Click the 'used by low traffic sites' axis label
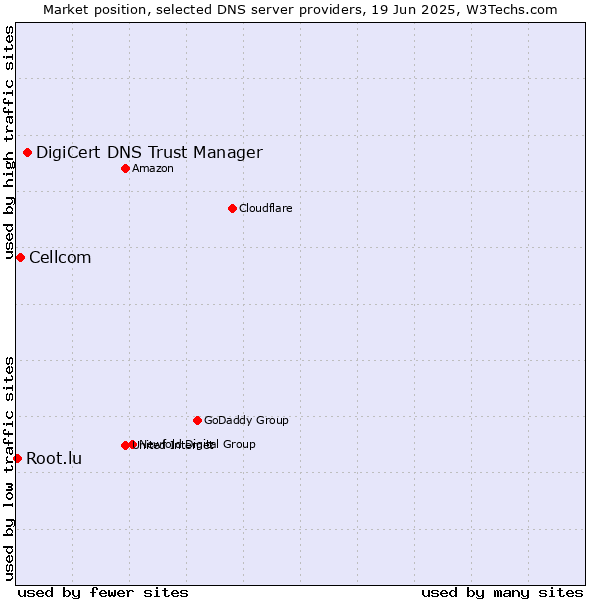 click(9, 469)
